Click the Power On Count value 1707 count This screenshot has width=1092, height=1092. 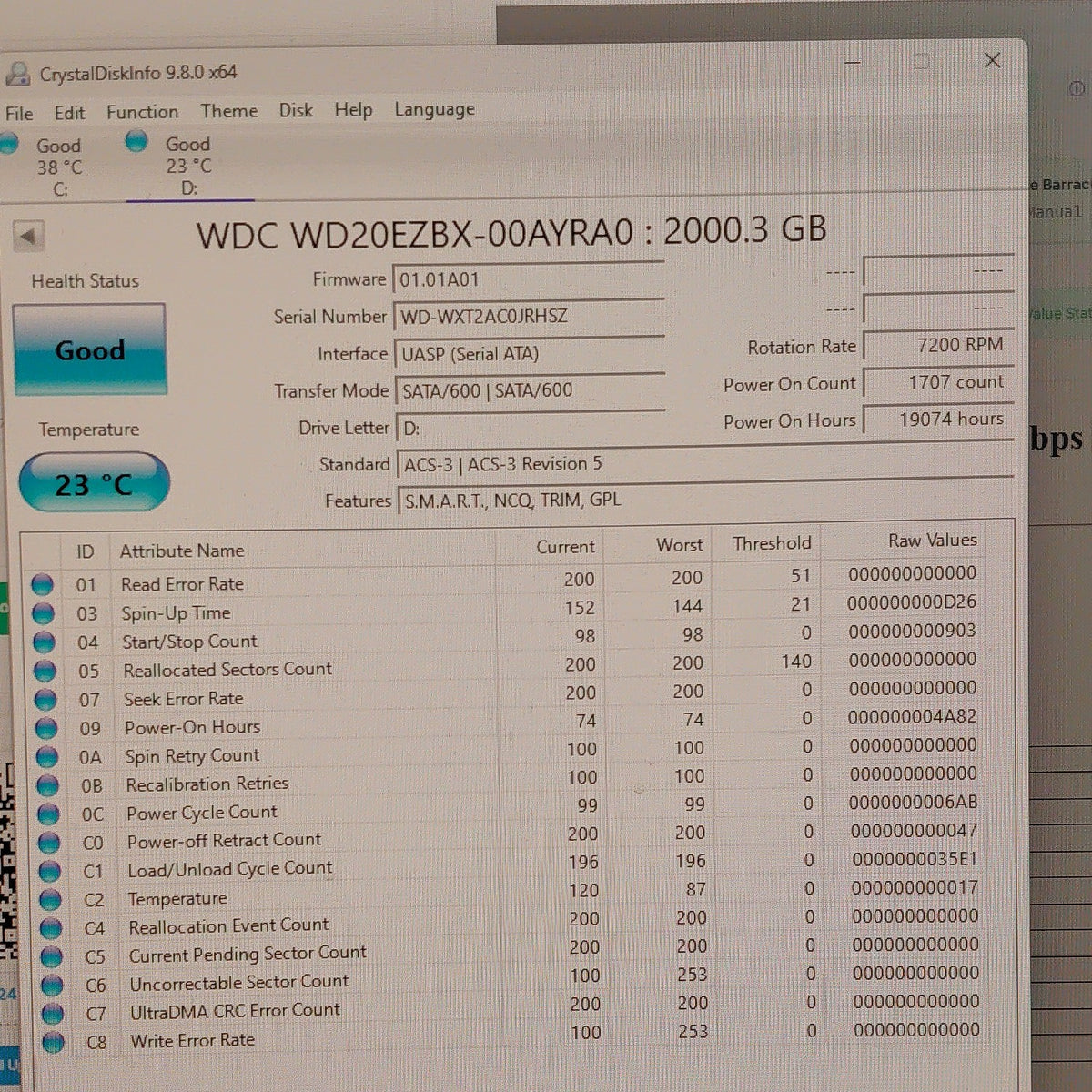(x=937, y=382)
